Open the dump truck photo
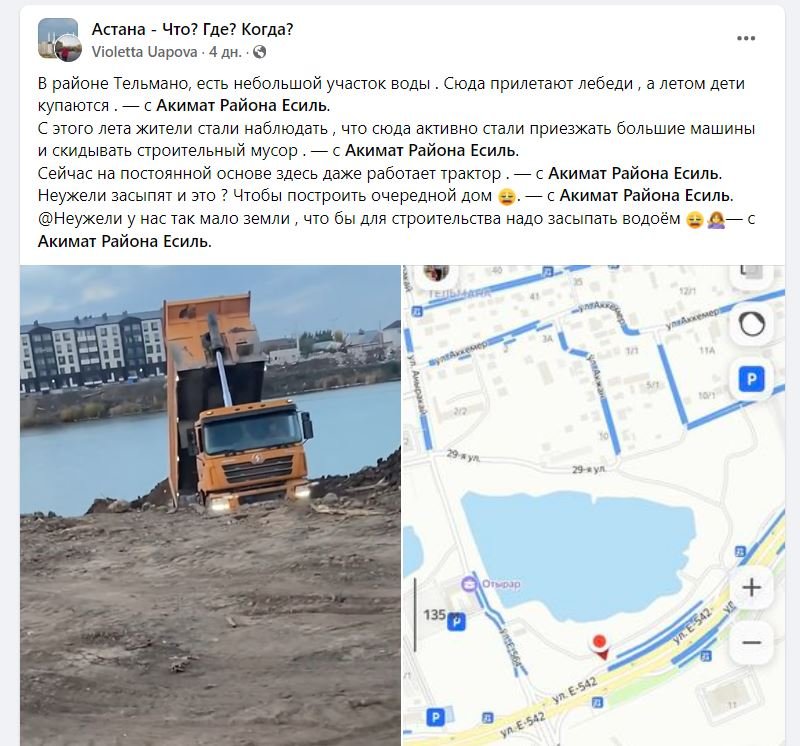The width and height of the screenshot is (800, 746). 210,505
